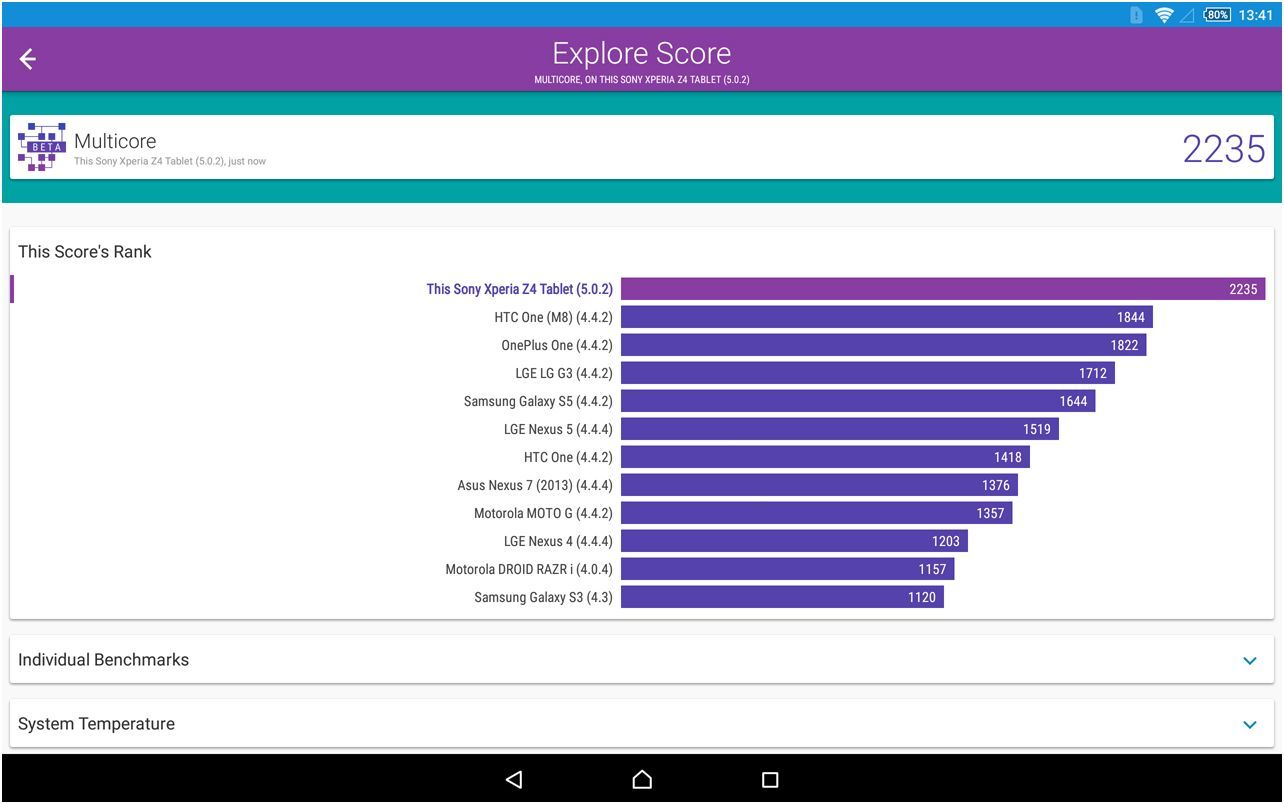Tap the Wi-Fi icon in the status bar
Screen dimensions: 1284x804
point(1163,14)
